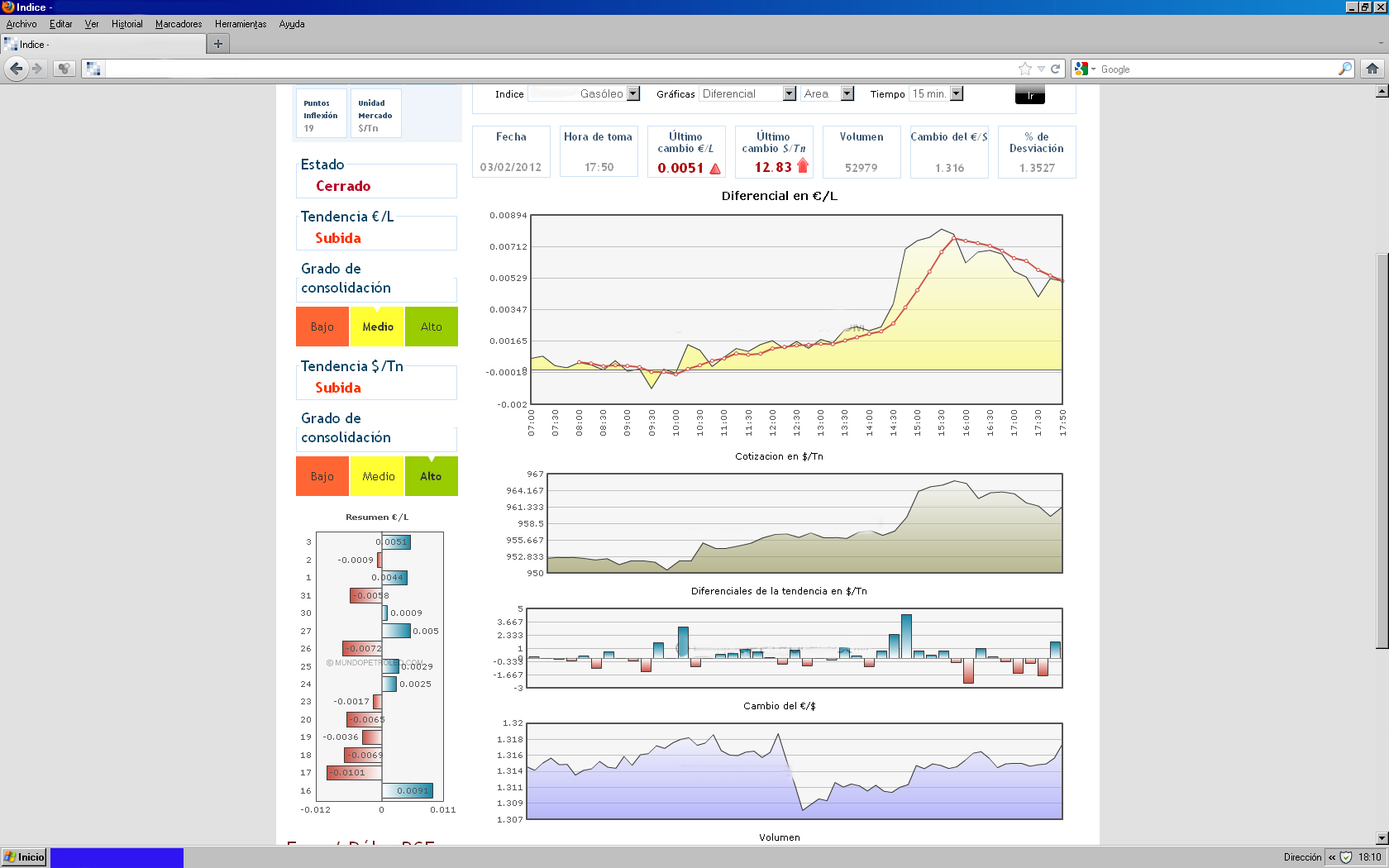Screen dimensions: 1389x868
Task: Open the Marcadores menu
Action: (179, 24)
